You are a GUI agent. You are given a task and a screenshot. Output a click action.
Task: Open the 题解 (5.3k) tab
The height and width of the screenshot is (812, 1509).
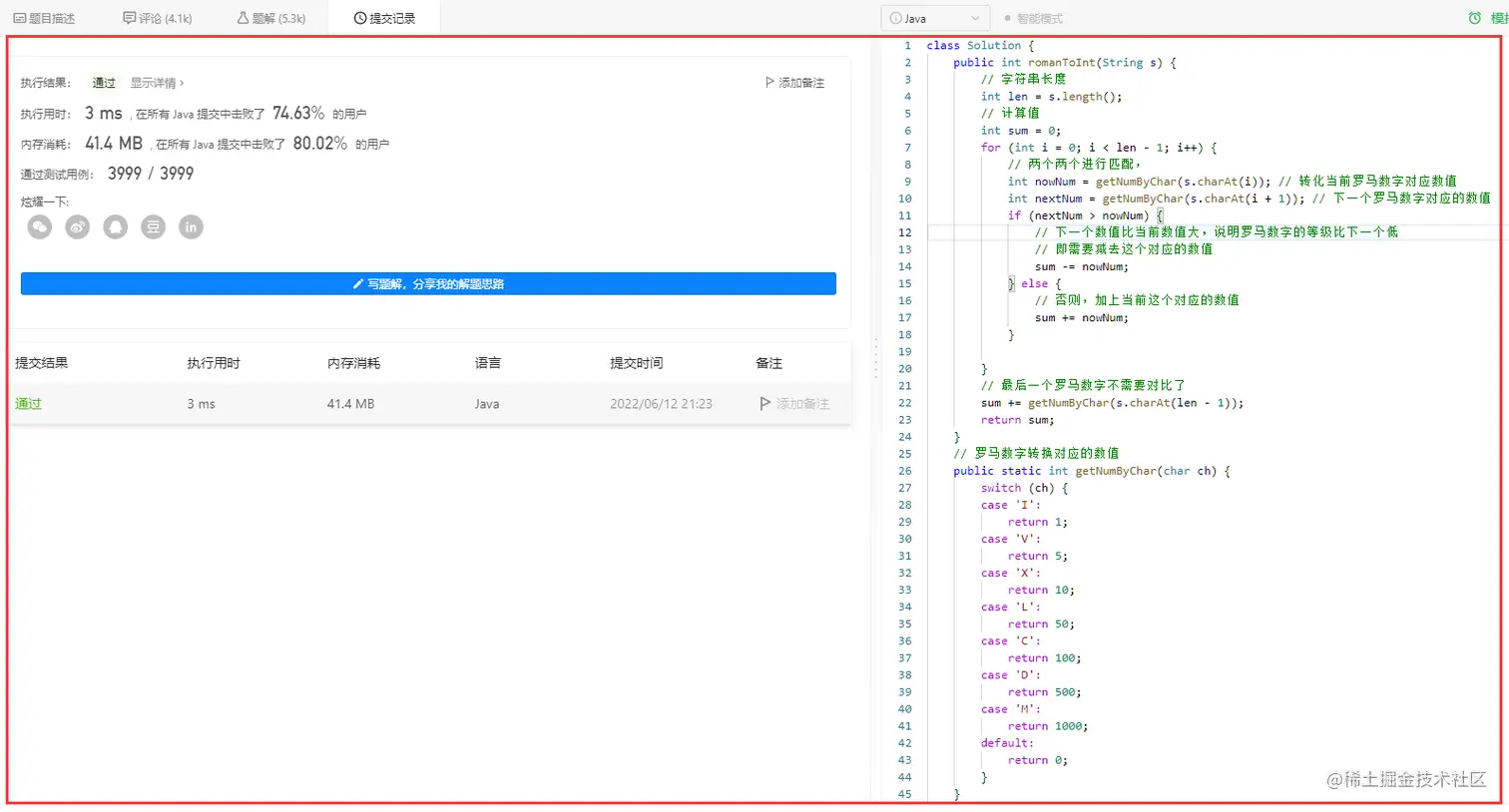271,18
